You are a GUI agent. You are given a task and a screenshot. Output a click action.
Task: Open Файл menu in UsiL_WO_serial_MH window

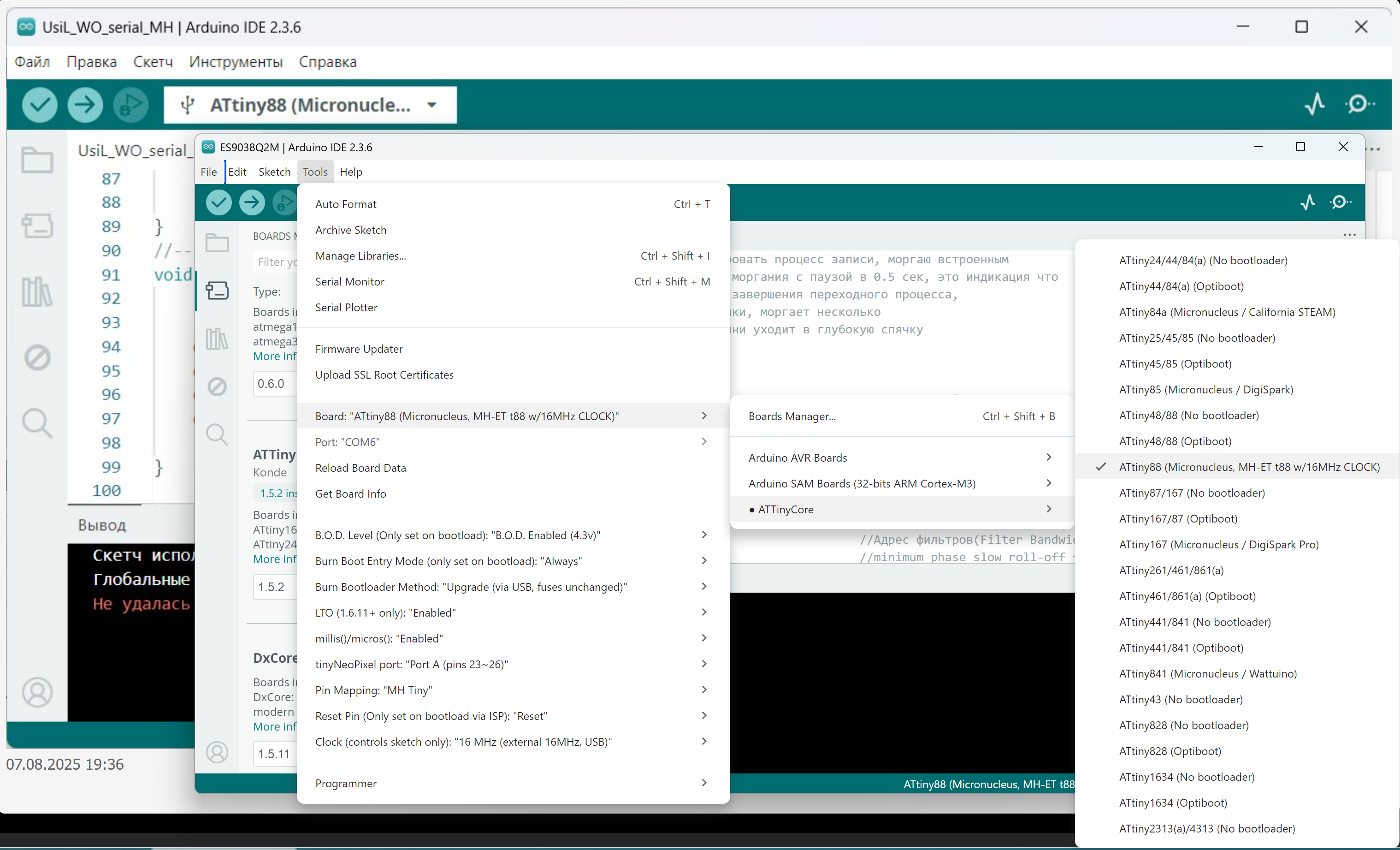[x=32, y=61]
